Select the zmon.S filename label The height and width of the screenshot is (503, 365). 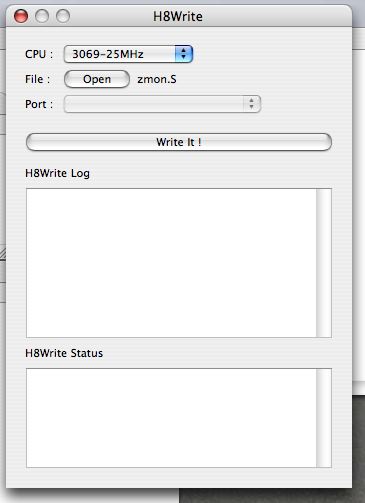pos(157,79)
